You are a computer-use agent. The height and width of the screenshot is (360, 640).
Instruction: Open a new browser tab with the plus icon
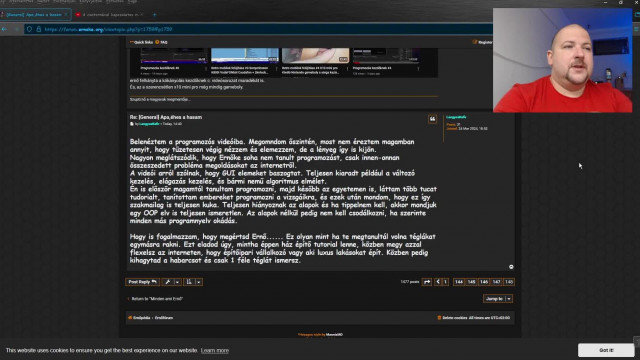(154, 15)
